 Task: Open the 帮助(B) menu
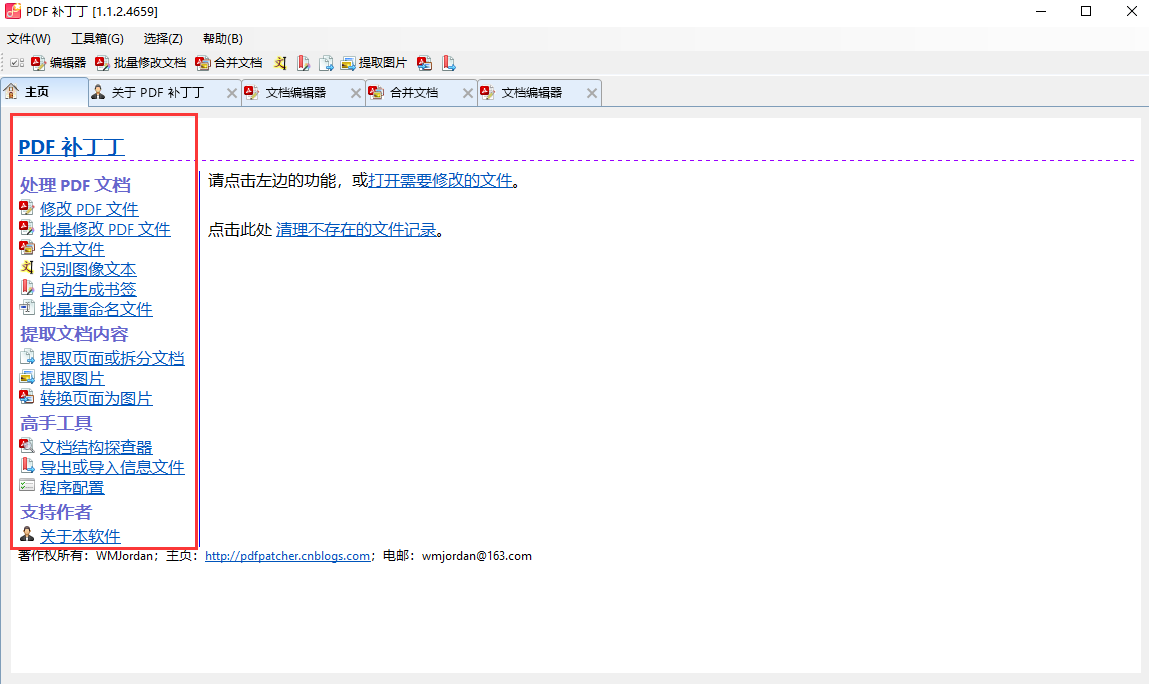(x=223, y=39)
